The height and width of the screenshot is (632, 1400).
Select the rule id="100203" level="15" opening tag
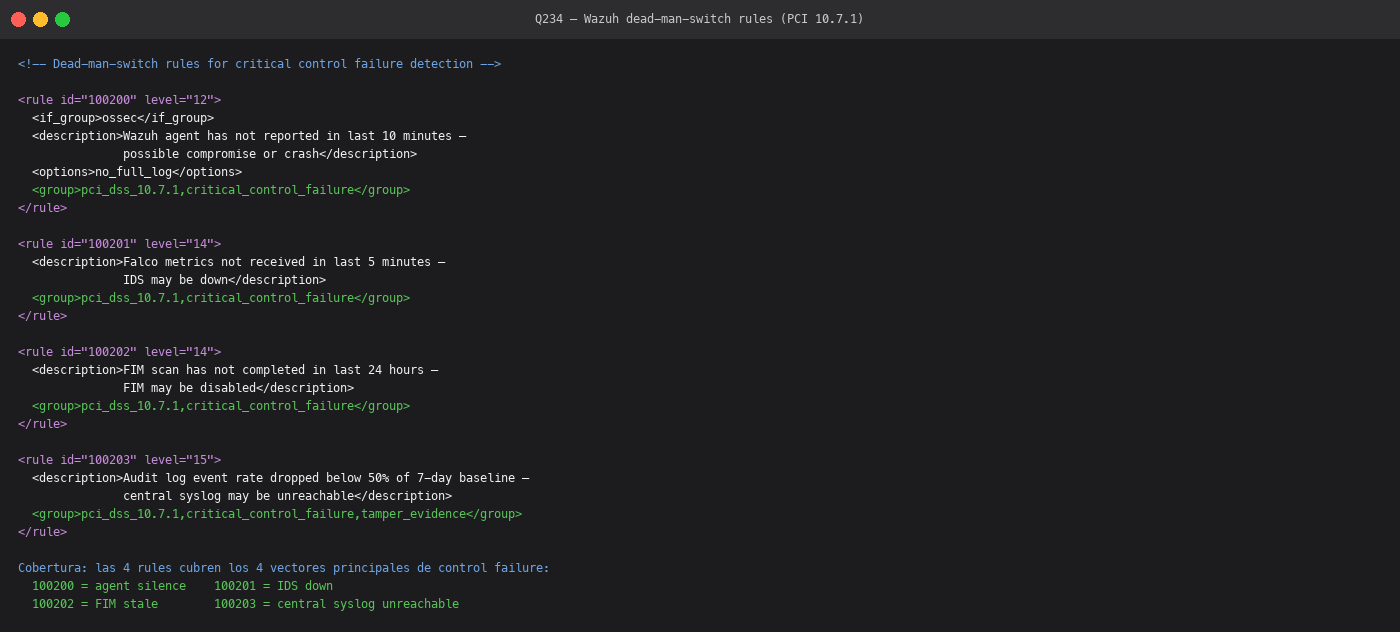pyautogui.click(x=119, y=460)
